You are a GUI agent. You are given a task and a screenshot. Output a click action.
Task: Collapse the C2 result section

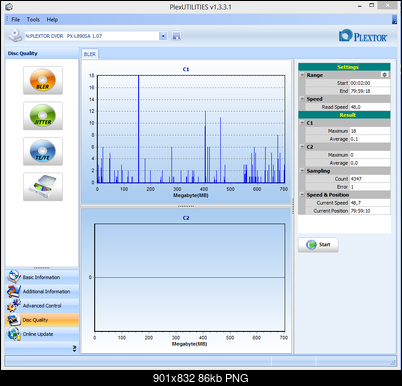[302, 147]
